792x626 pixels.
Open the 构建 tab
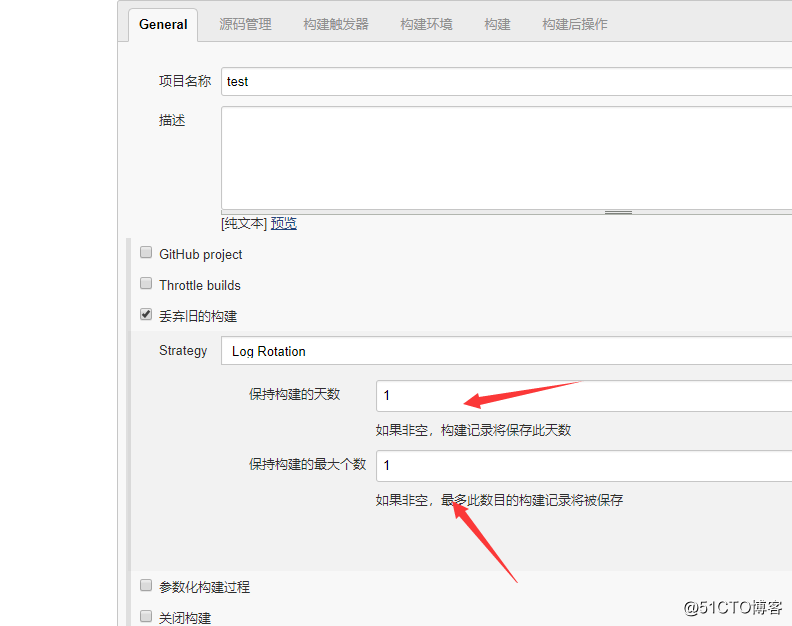497,24
